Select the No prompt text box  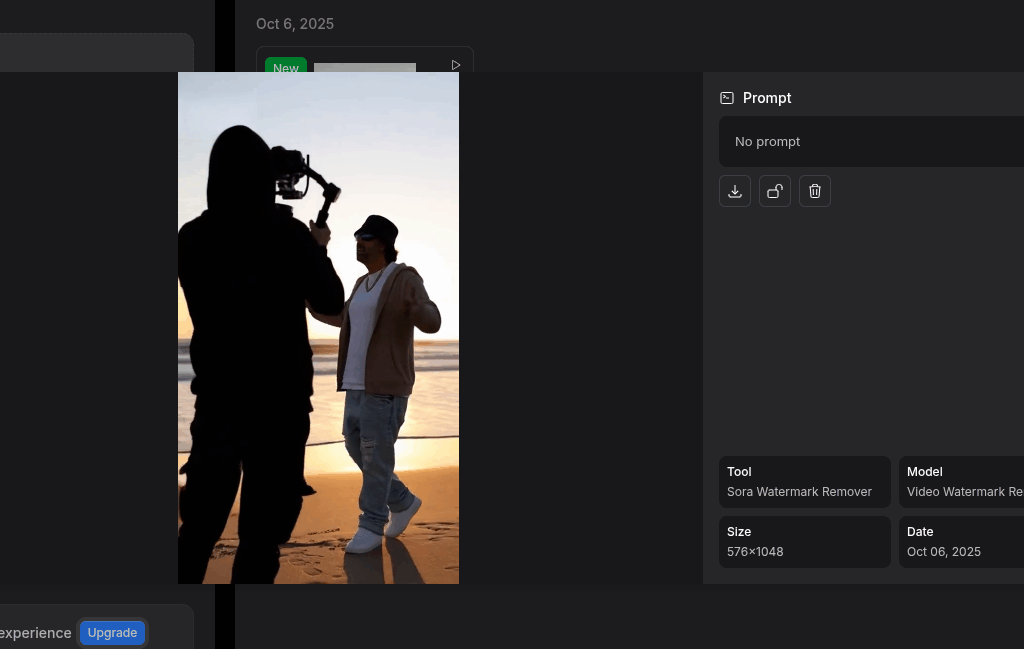[x=870, y=142]
